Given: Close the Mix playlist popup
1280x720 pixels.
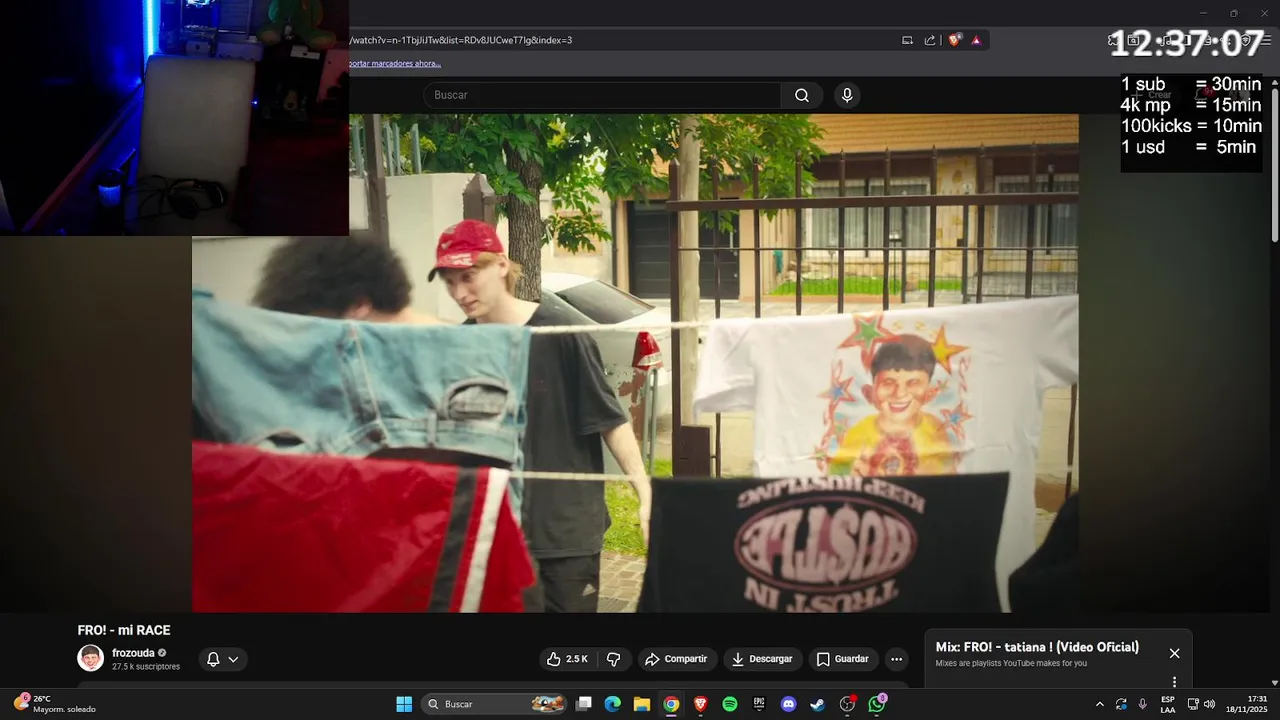Looking at the screenshot, I should [1175, 653].
